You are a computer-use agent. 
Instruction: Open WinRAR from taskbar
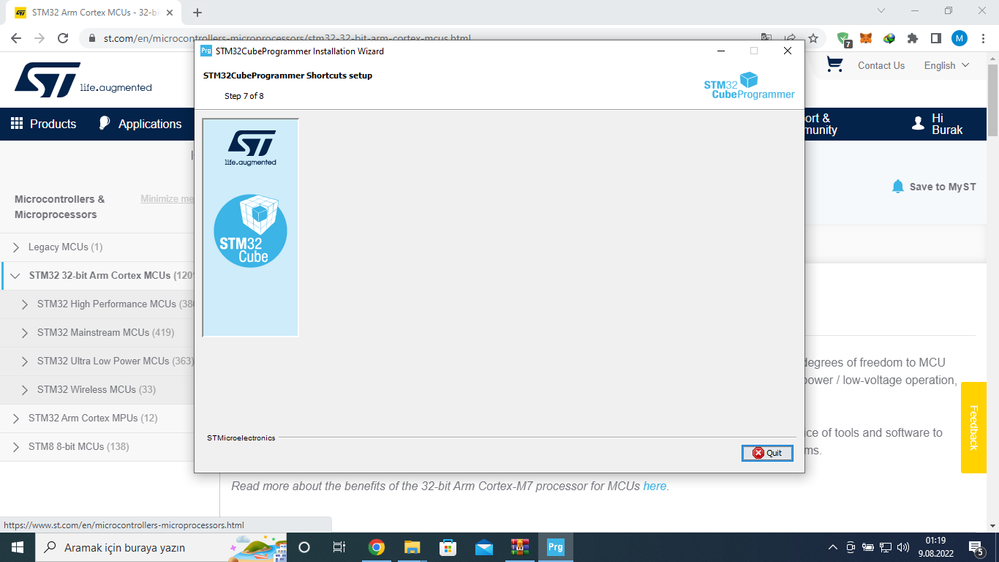click(520, 547)
